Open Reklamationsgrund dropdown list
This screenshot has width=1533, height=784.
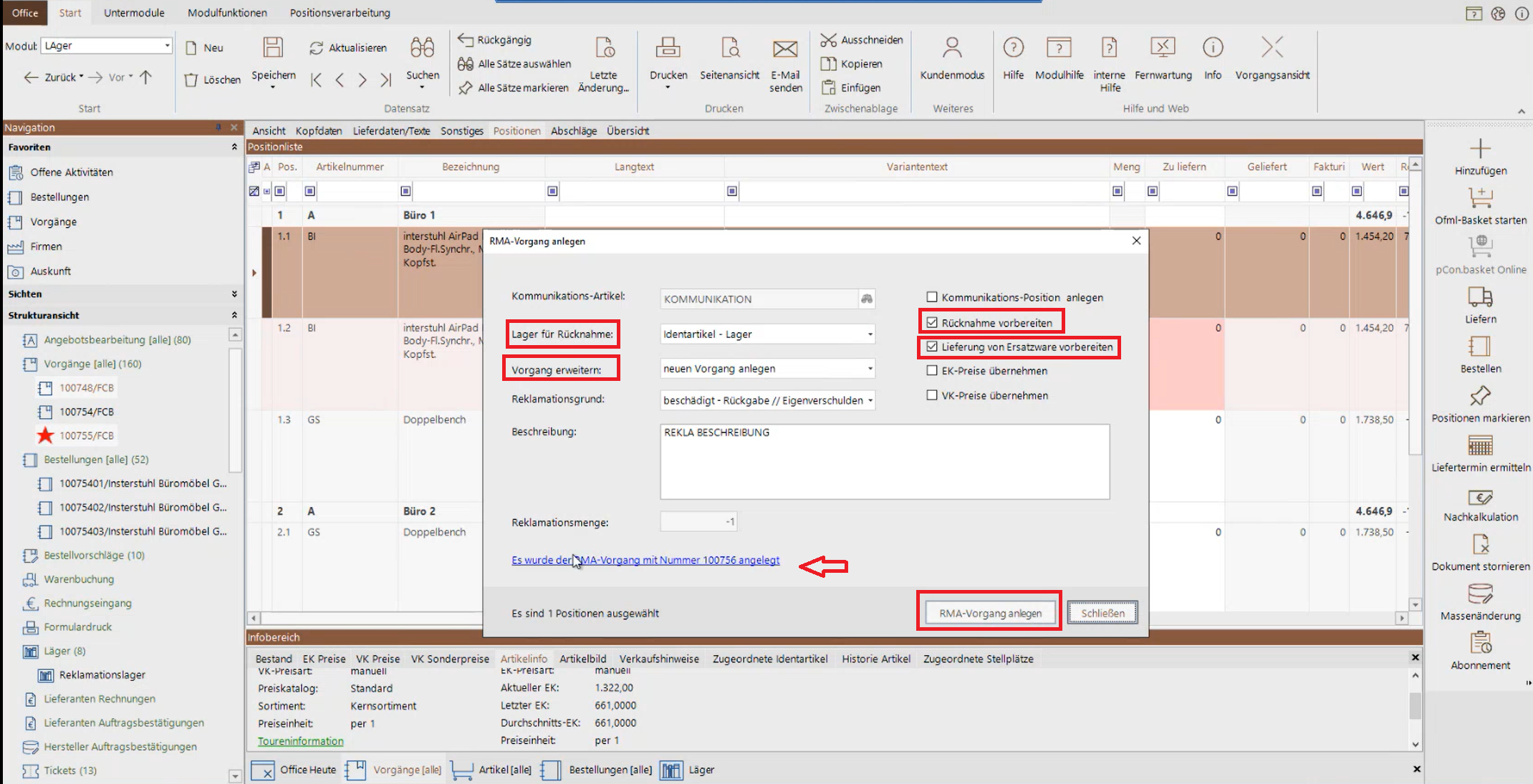point(870,400)
